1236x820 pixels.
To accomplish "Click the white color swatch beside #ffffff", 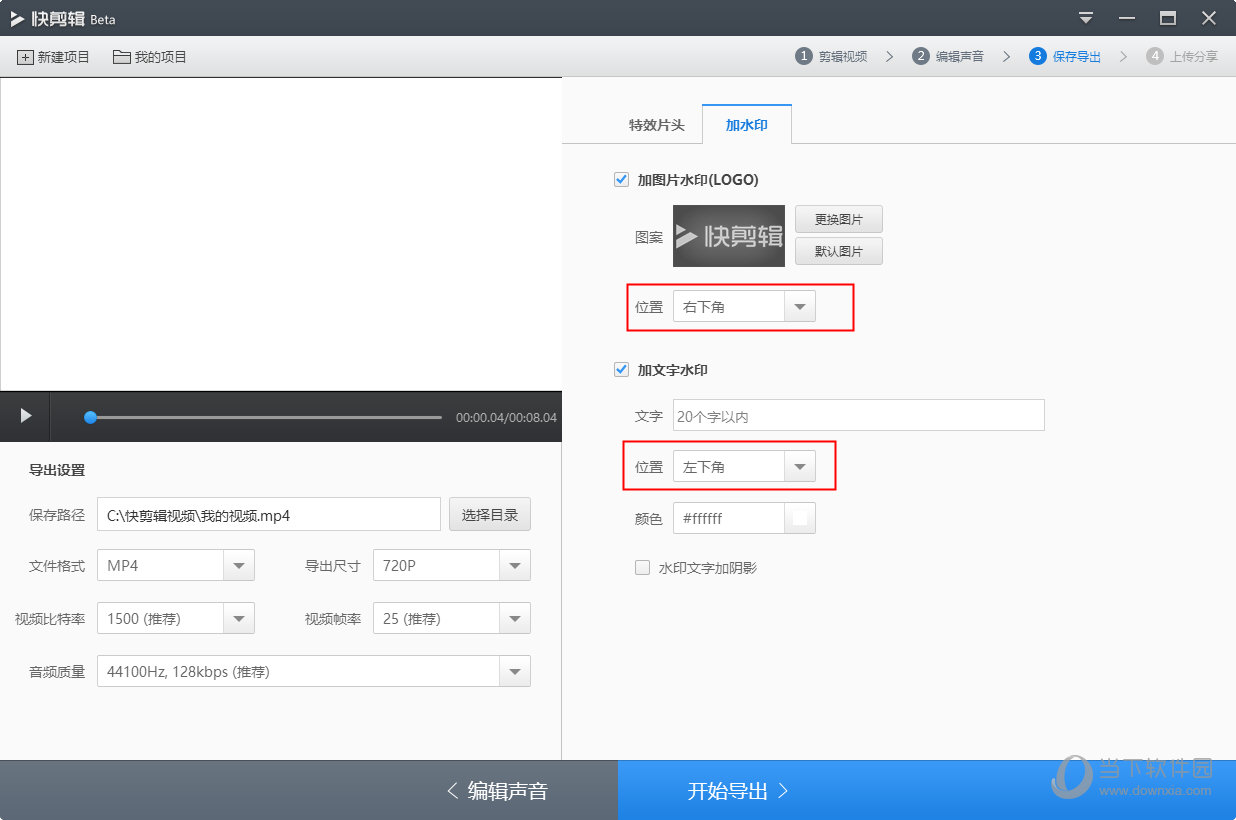I will (799, 518).
